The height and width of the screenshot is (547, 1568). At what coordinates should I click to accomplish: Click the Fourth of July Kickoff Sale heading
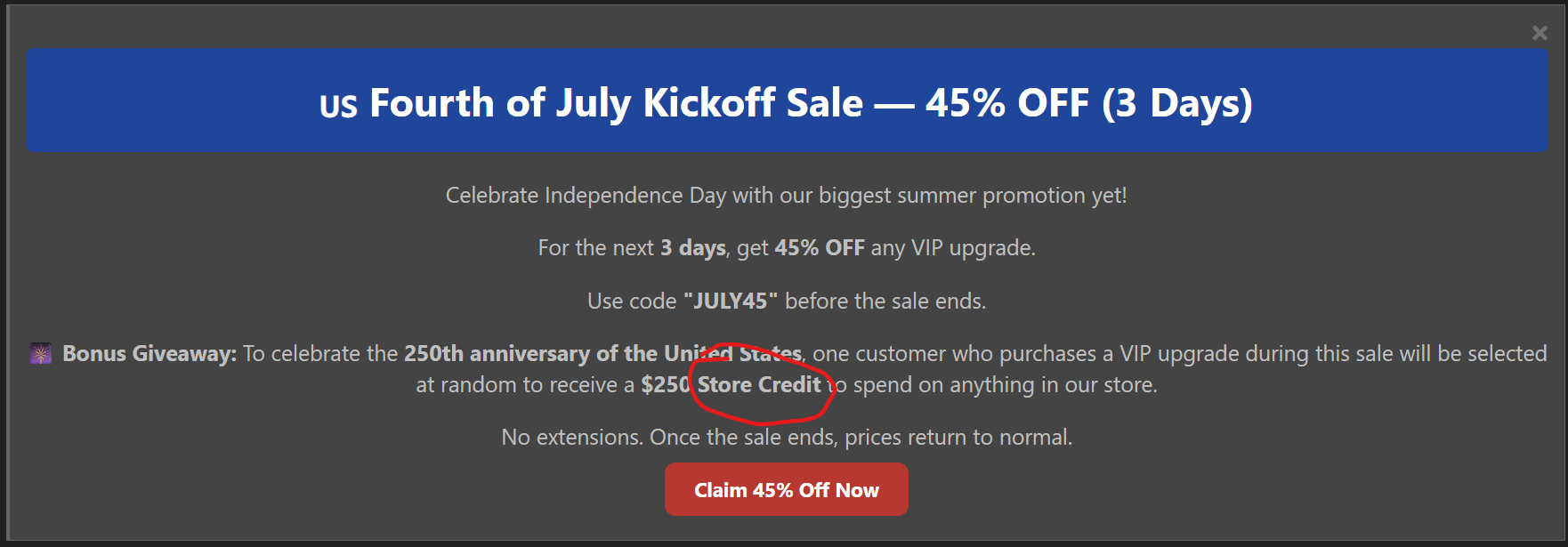pyautogui.click(x=616, y=103)
